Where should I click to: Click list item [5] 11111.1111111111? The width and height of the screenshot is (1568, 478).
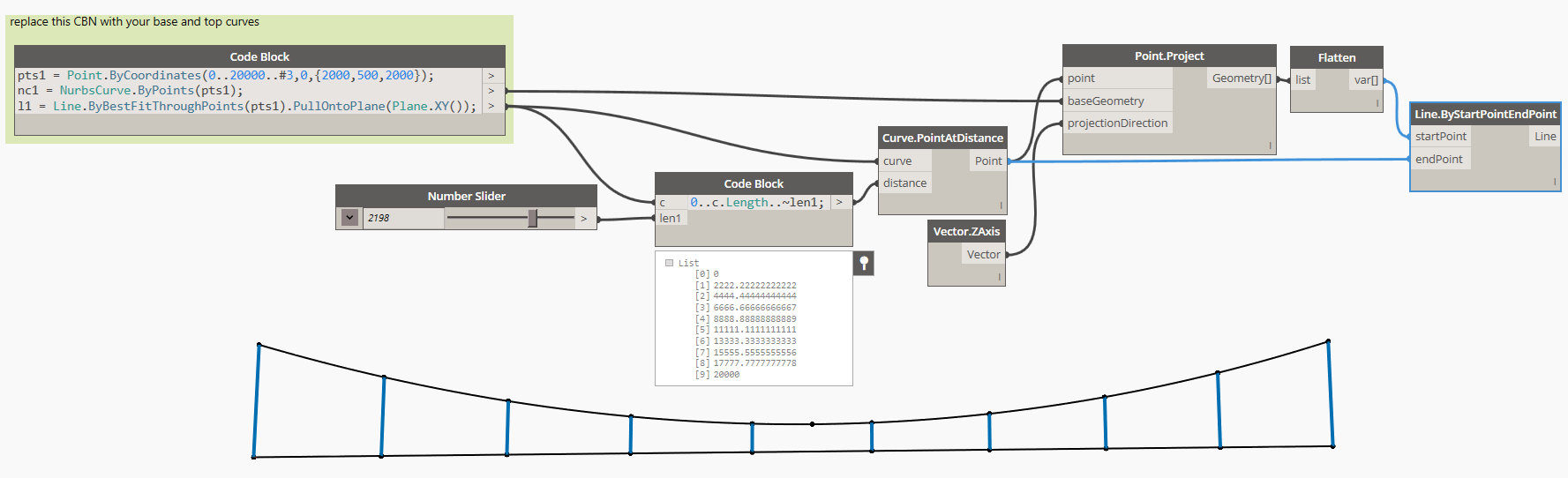(x=746, y=330)
